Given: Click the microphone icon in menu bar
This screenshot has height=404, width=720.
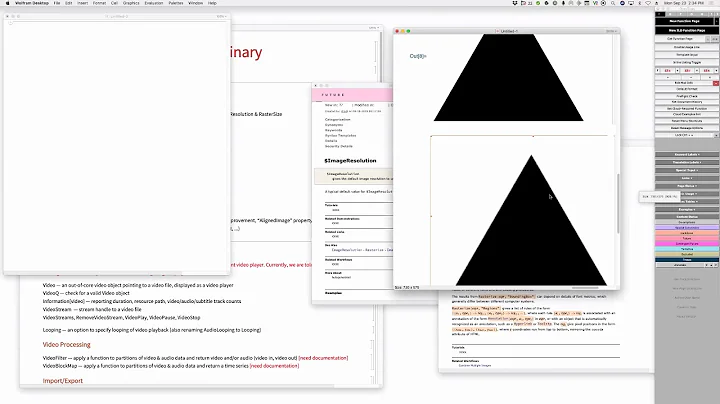Looking at the screenshot, I should click(x=563, y=3).
